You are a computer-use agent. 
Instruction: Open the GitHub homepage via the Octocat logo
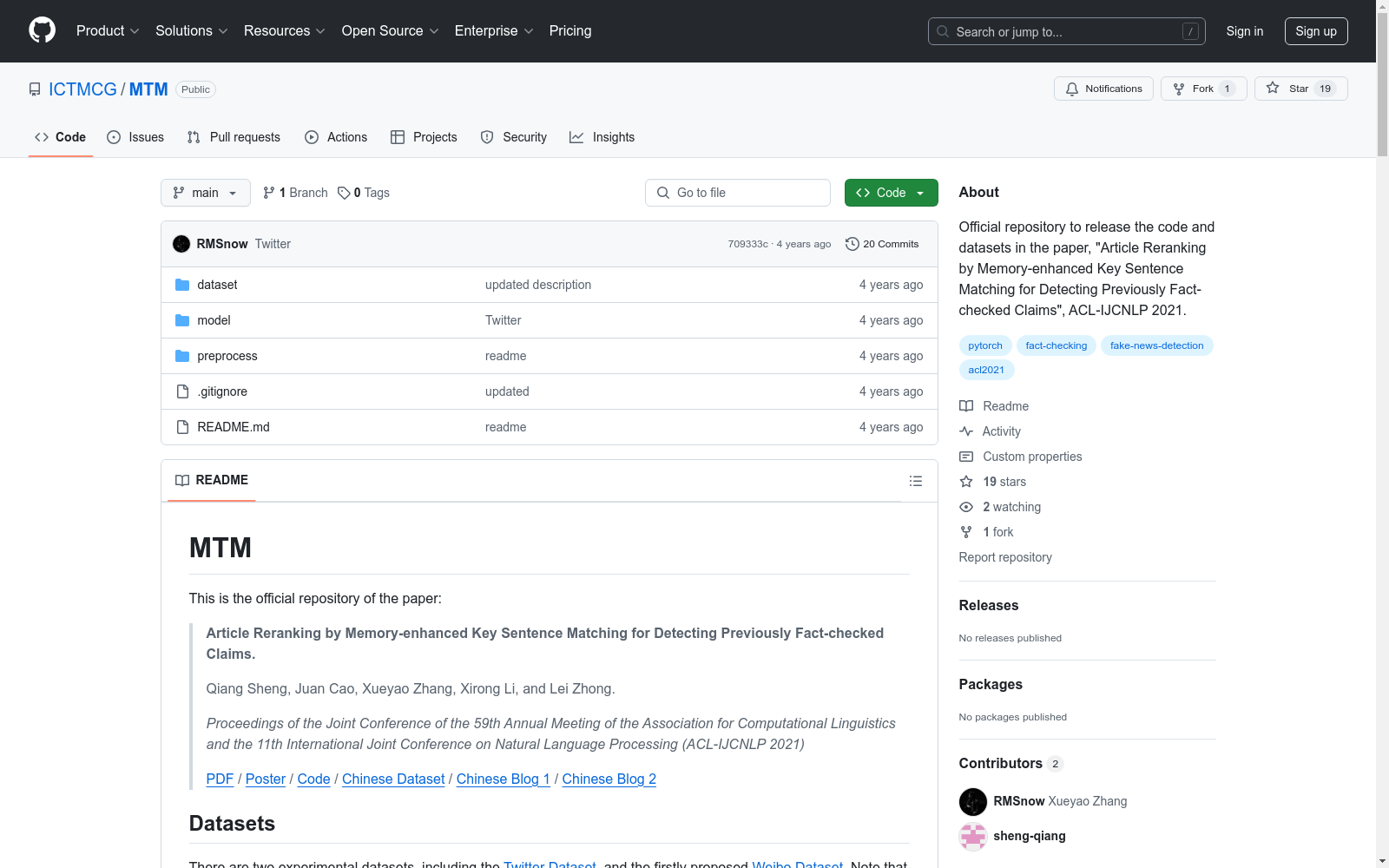[42, 30]
